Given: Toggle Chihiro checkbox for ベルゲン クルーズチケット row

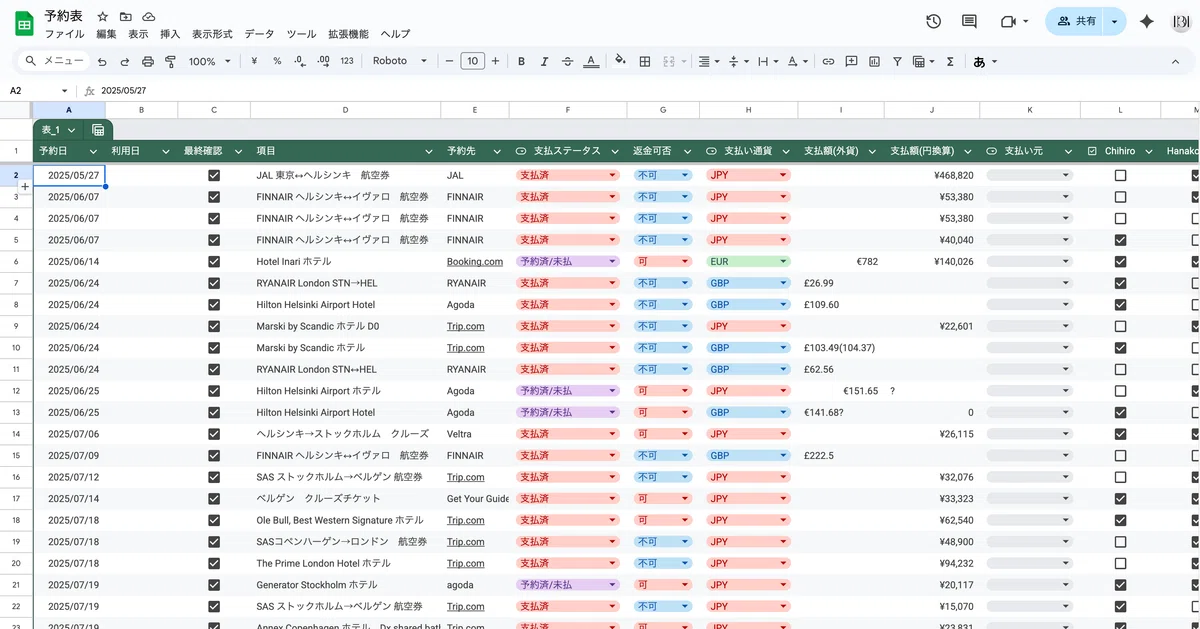Looking at the screenshot, I should click(x=1120, y=498).
